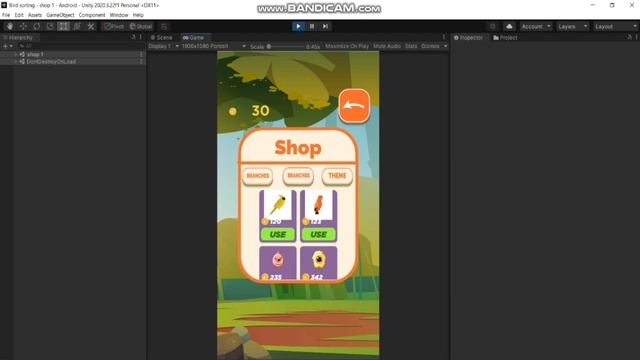Click USE under the yellow bird
Viewport: 640px width, 360px height.
[x=278, y=234]
